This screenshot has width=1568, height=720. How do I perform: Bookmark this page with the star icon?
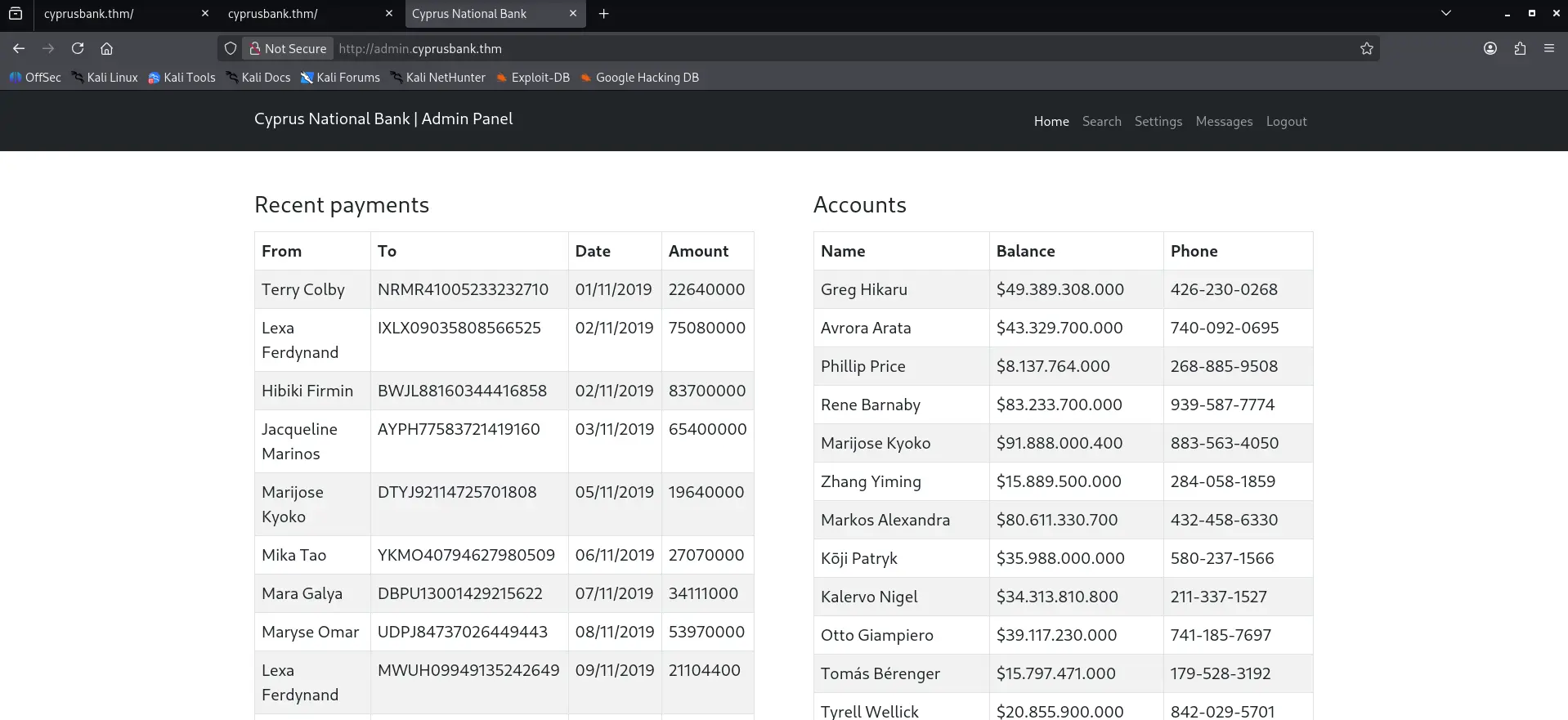coord(1366,48)
